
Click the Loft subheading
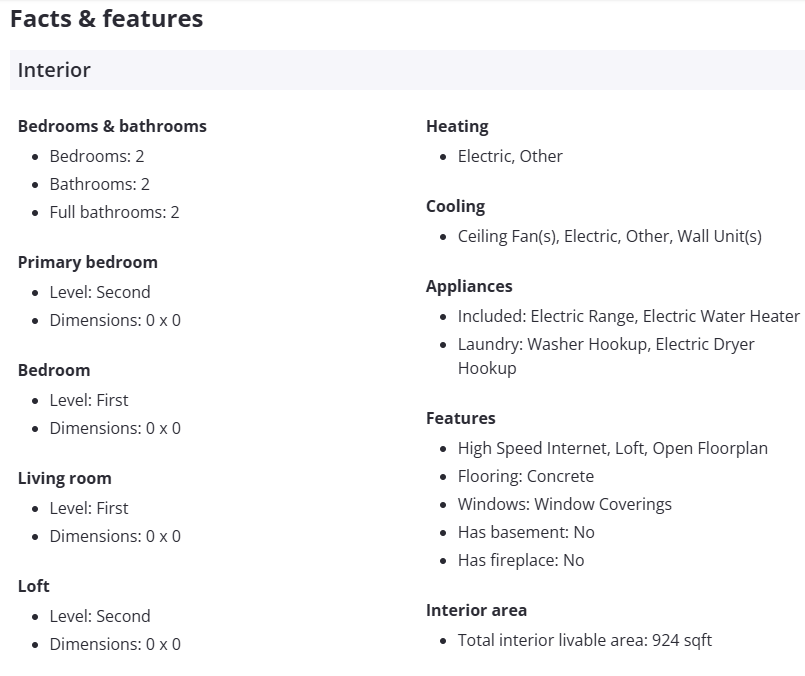point(34,586)
